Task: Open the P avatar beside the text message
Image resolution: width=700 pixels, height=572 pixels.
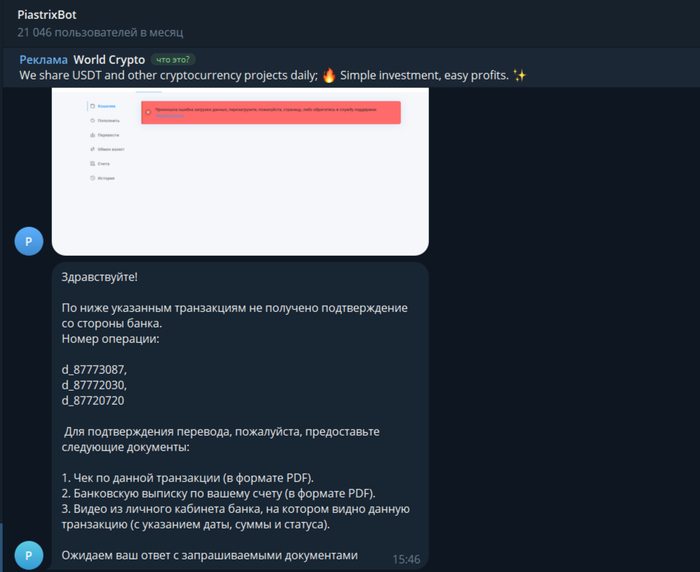Action: pos(29,555)
